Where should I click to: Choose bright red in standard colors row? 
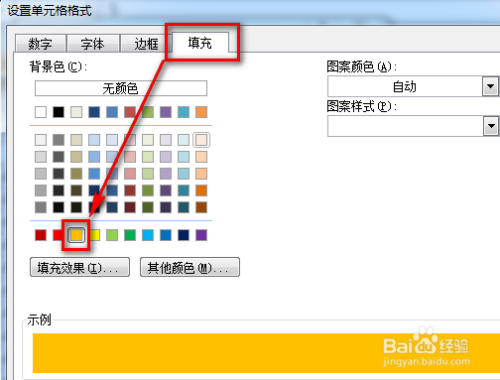[x=58, y=235]
